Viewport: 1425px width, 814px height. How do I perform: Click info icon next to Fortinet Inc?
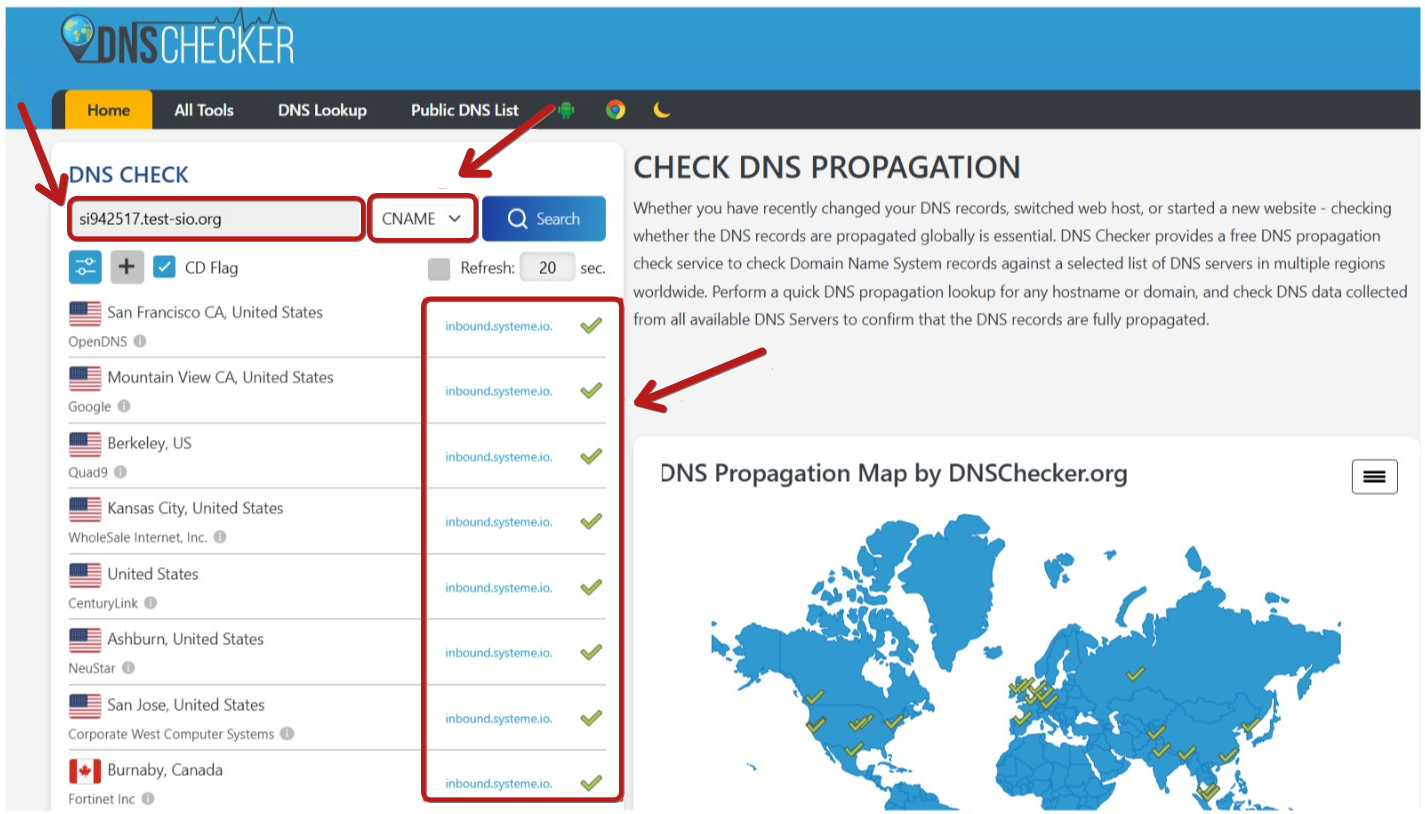point(148,799)
